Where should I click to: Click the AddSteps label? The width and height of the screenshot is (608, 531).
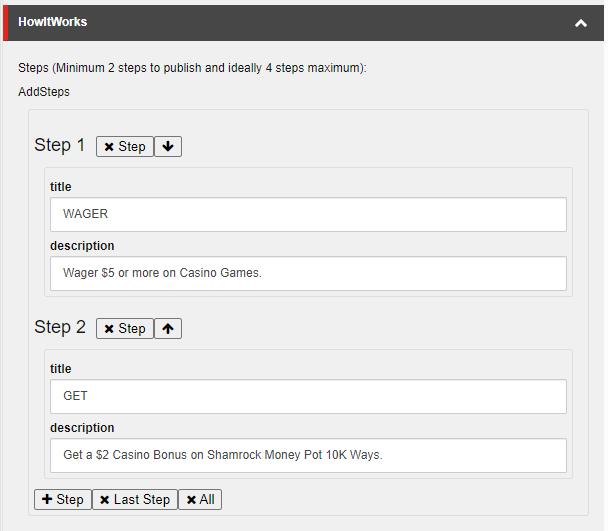[44, 92]
